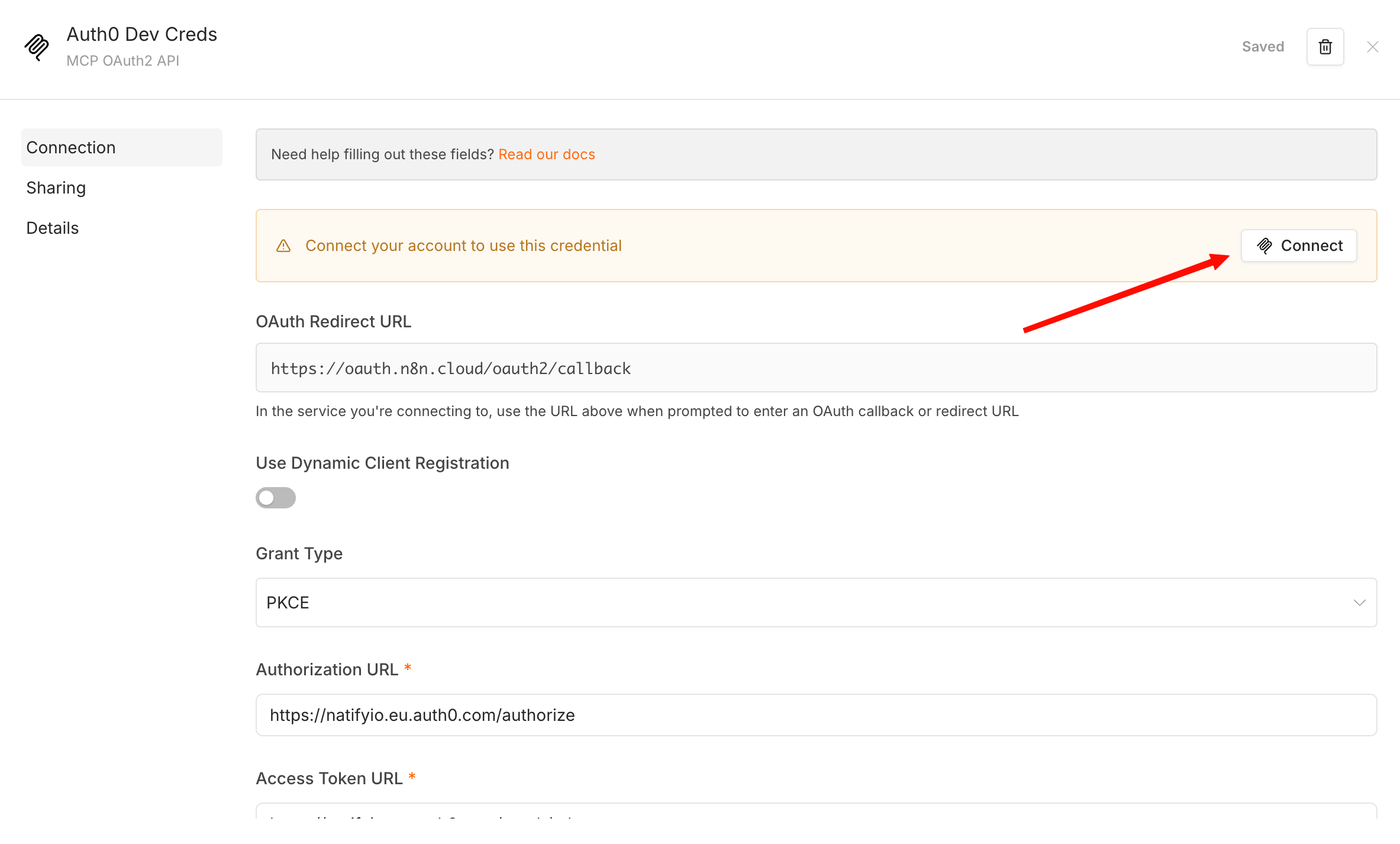The height and width of the screenshot is (844, 1400).
Task: Switch to the Sharing tab
Action: tap(56, 188)
